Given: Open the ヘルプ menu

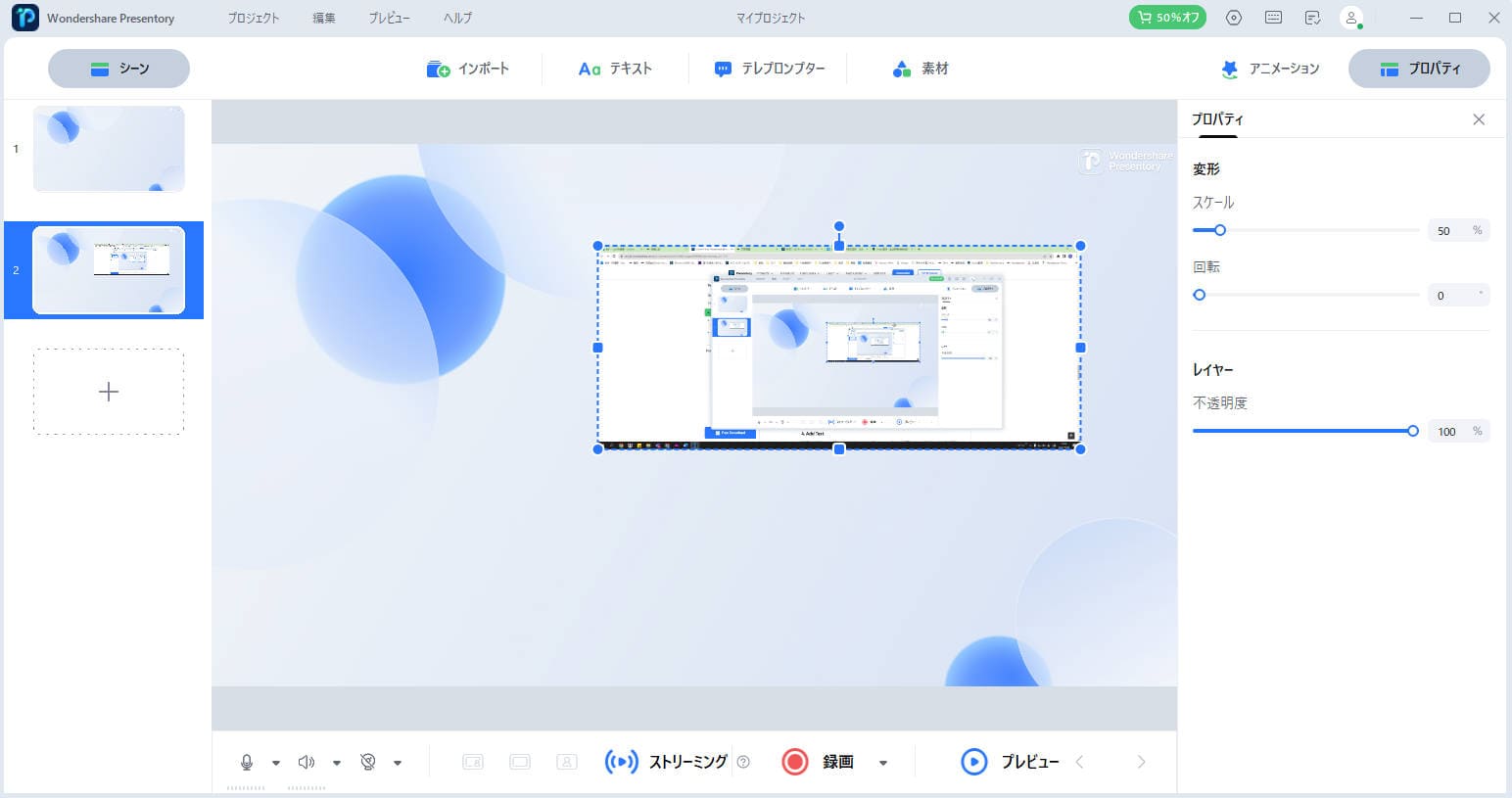Looking at the screenshot, I should point(457,18).
